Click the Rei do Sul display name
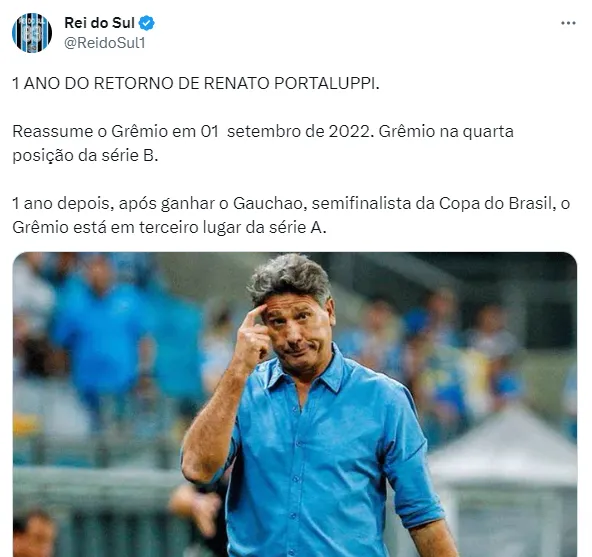Image resolution: width=592 pixels, height=557 pixels. click(x=99, y=23)
